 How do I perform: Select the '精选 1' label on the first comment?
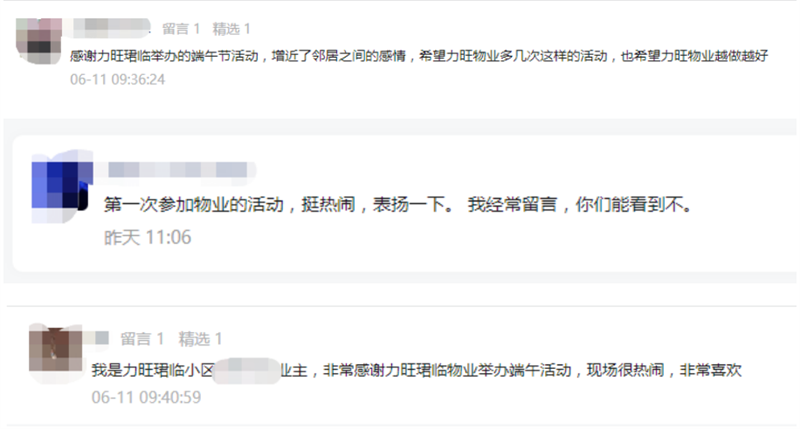[232, 29]
